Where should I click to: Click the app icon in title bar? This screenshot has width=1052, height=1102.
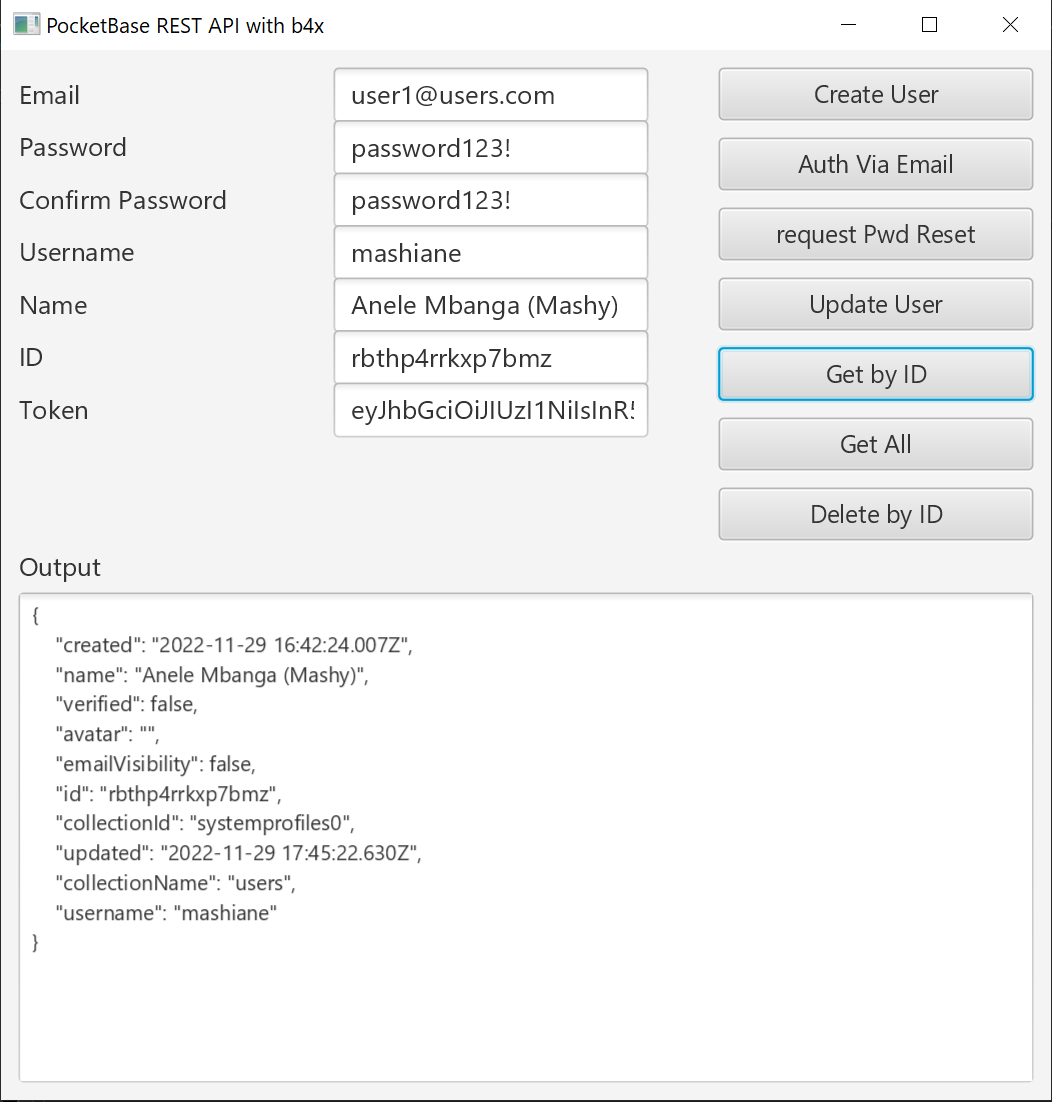(x=27, y=25)
